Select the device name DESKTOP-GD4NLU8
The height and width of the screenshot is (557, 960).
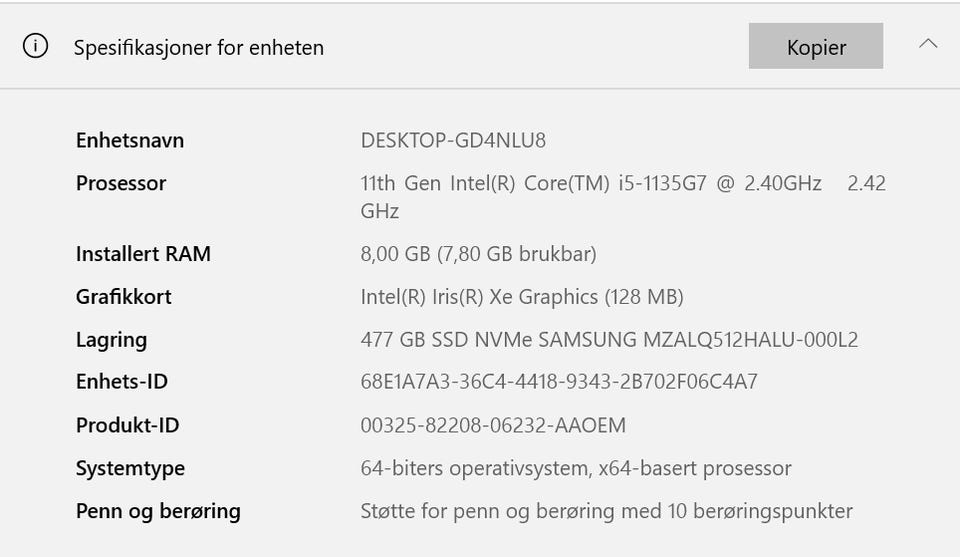tap(453, 140)
